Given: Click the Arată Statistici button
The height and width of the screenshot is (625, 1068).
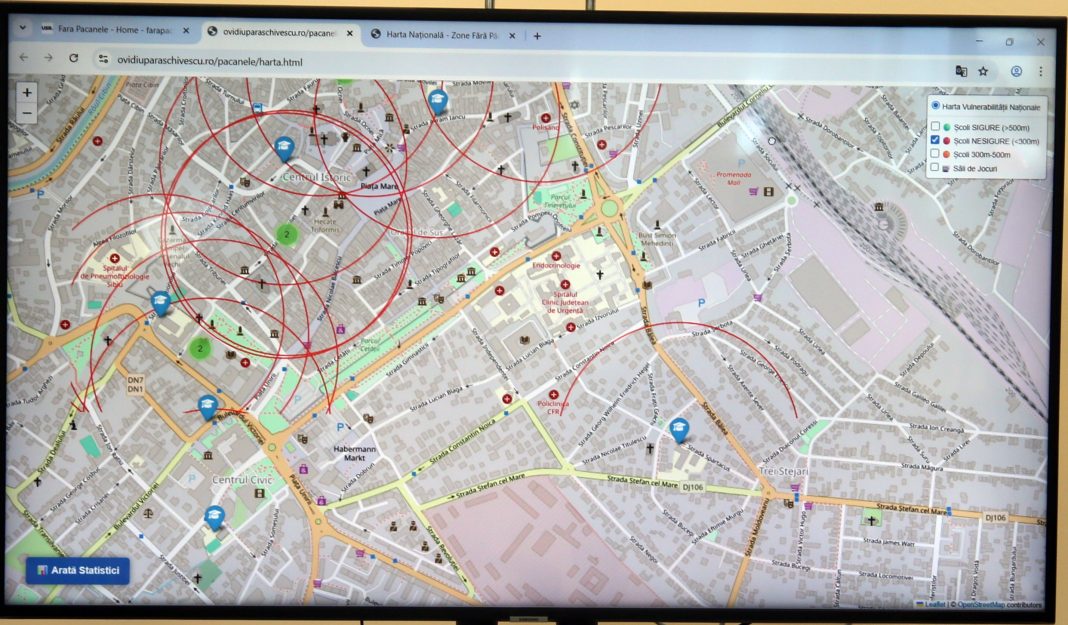Looking at the screenshot, I should tap(78, 571).
